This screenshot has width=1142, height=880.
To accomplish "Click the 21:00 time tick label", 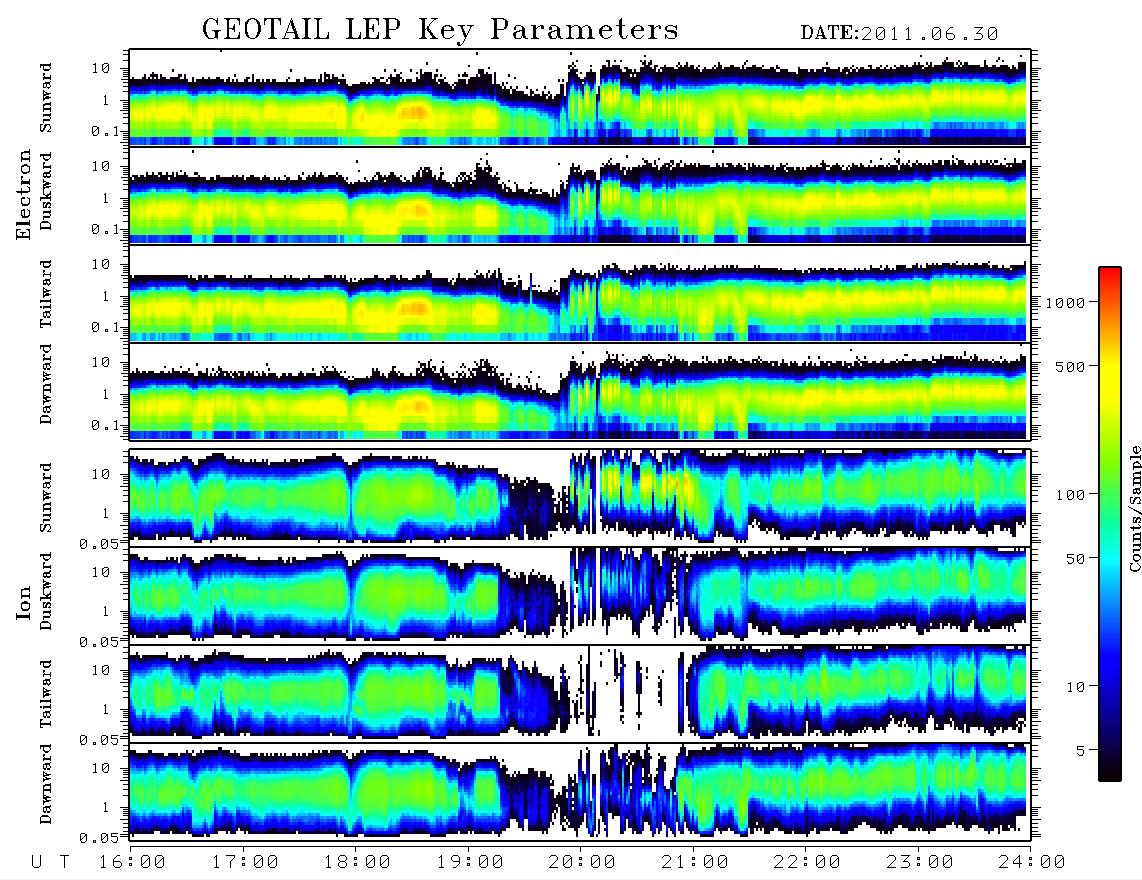I will 695,862.
